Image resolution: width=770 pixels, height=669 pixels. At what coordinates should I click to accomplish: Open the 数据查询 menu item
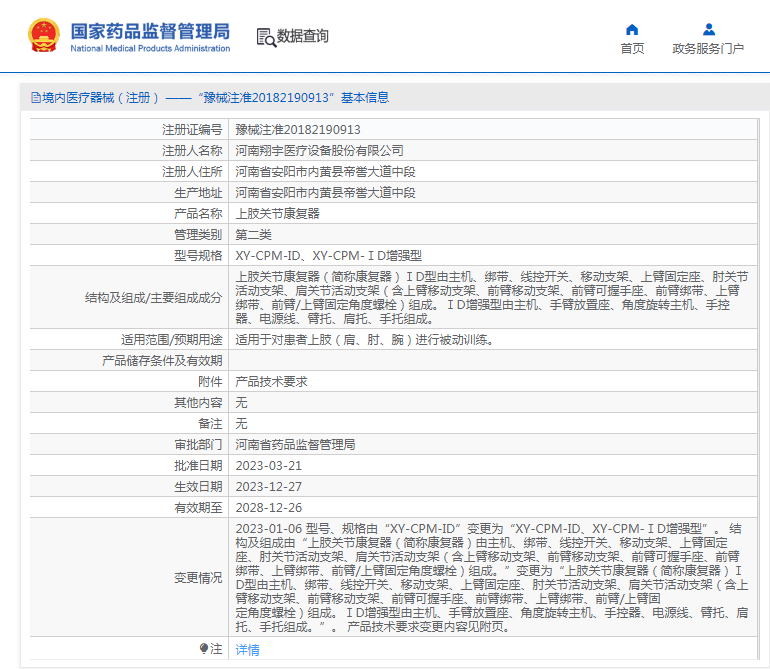pyautogui.click(x=302, y=36)
